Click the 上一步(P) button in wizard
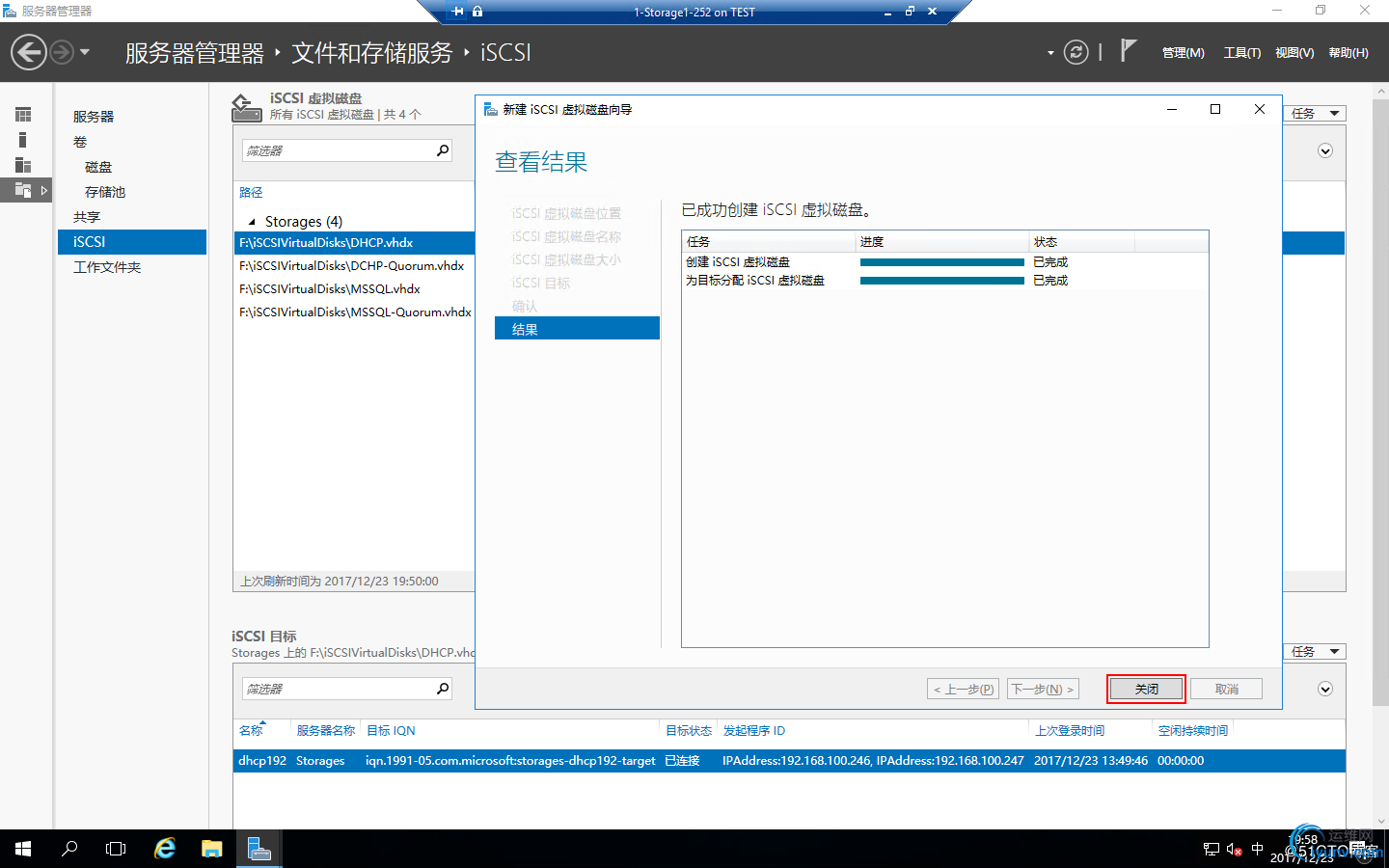This screenshot has width=1389, height=868. pyautogui.click(x=964, y=689)
